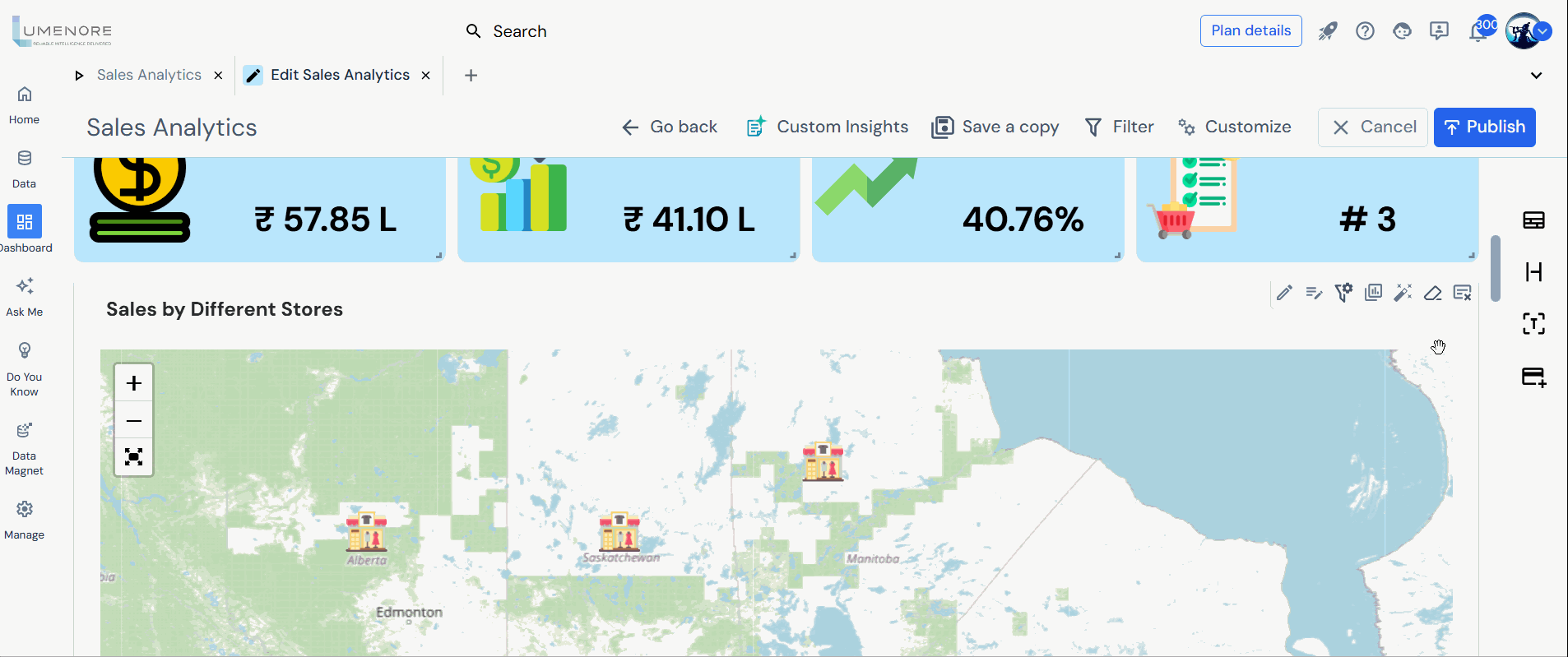
Task: Click the pencil edit icon on map widget
Action: 1284,293
